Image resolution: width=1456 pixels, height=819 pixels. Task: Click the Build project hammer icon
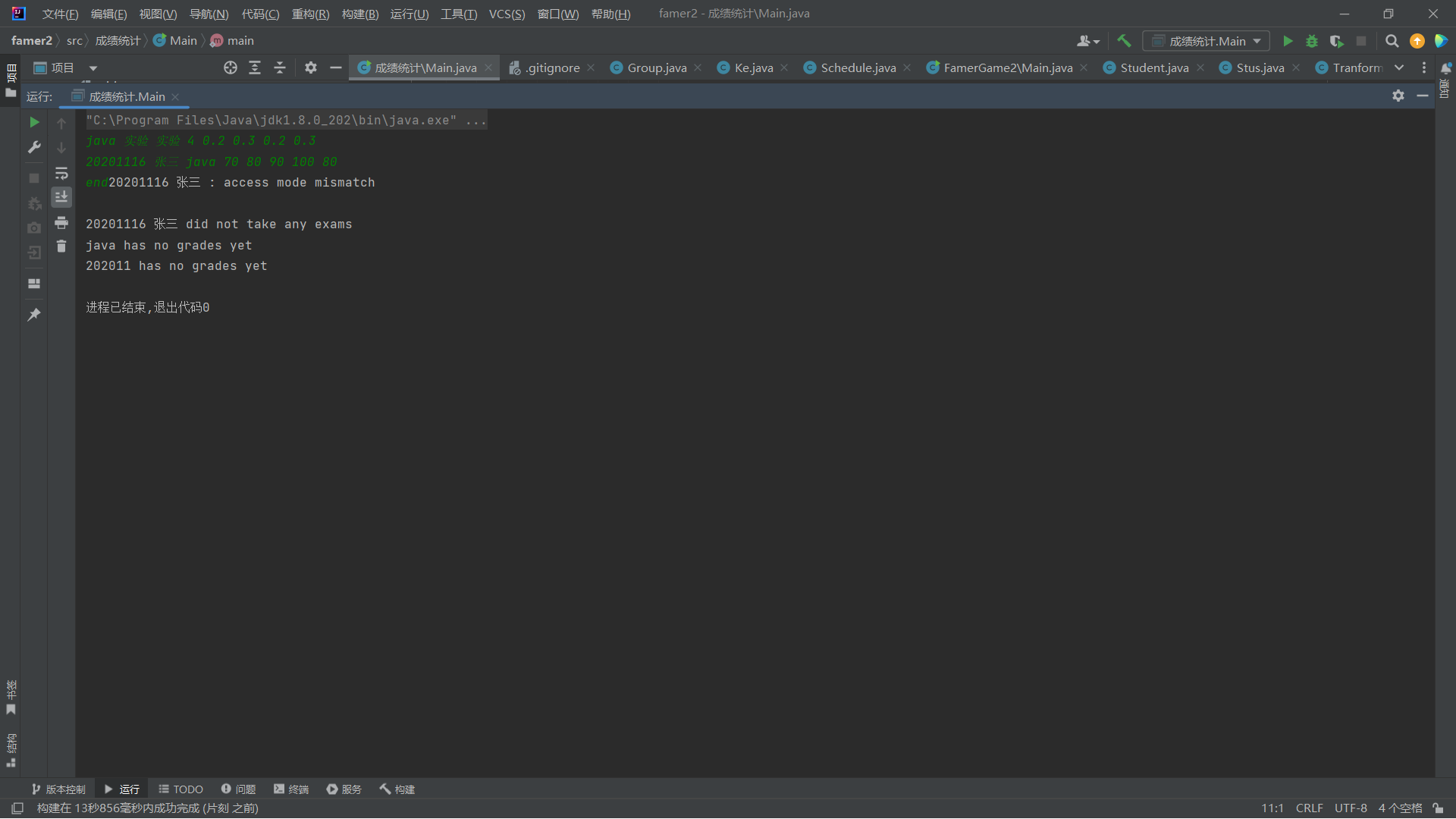(1124, 41)
